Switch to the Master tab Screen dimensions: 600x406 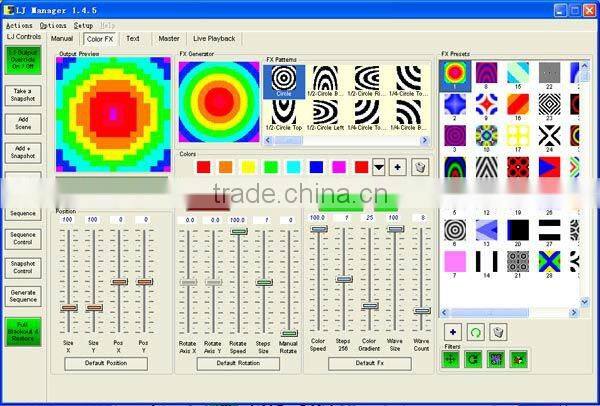click(169, 38)
